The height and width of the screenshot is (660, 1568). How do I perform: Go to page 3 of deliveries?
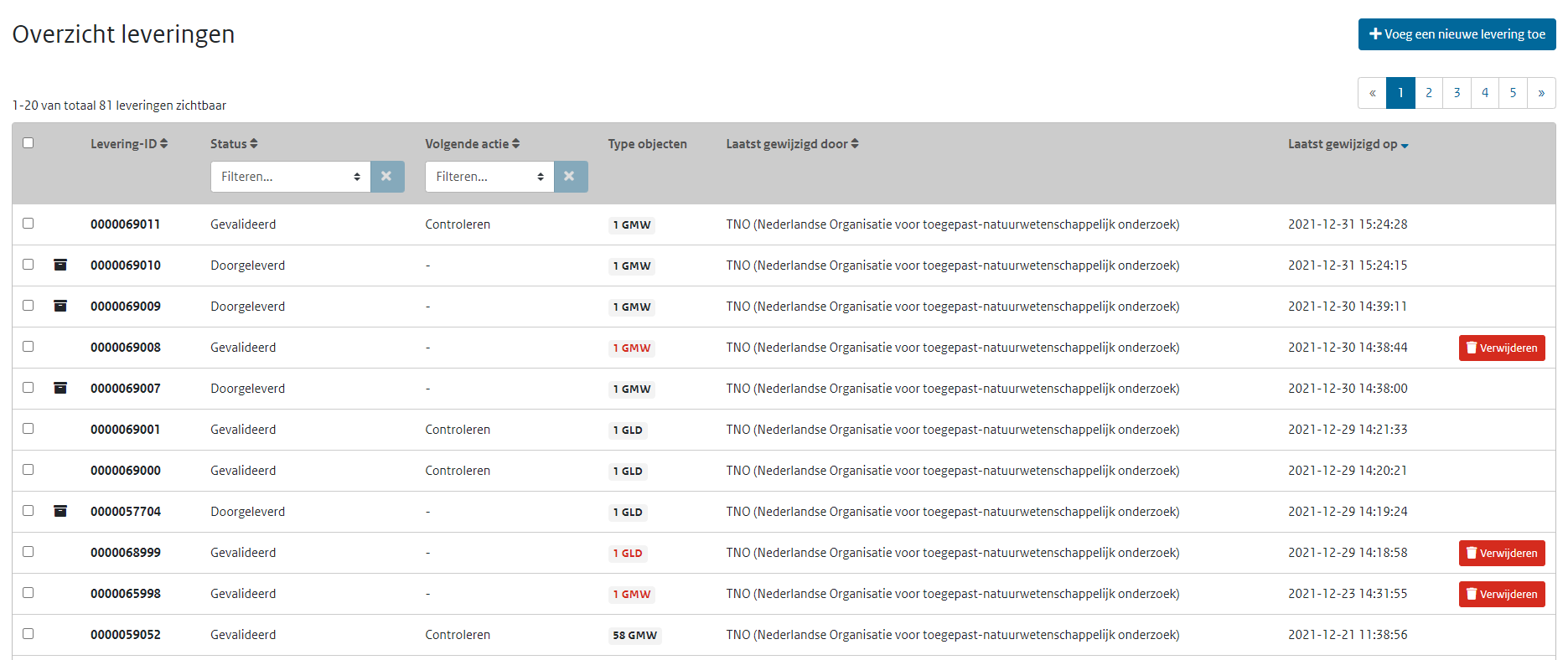pos(1457,93)
